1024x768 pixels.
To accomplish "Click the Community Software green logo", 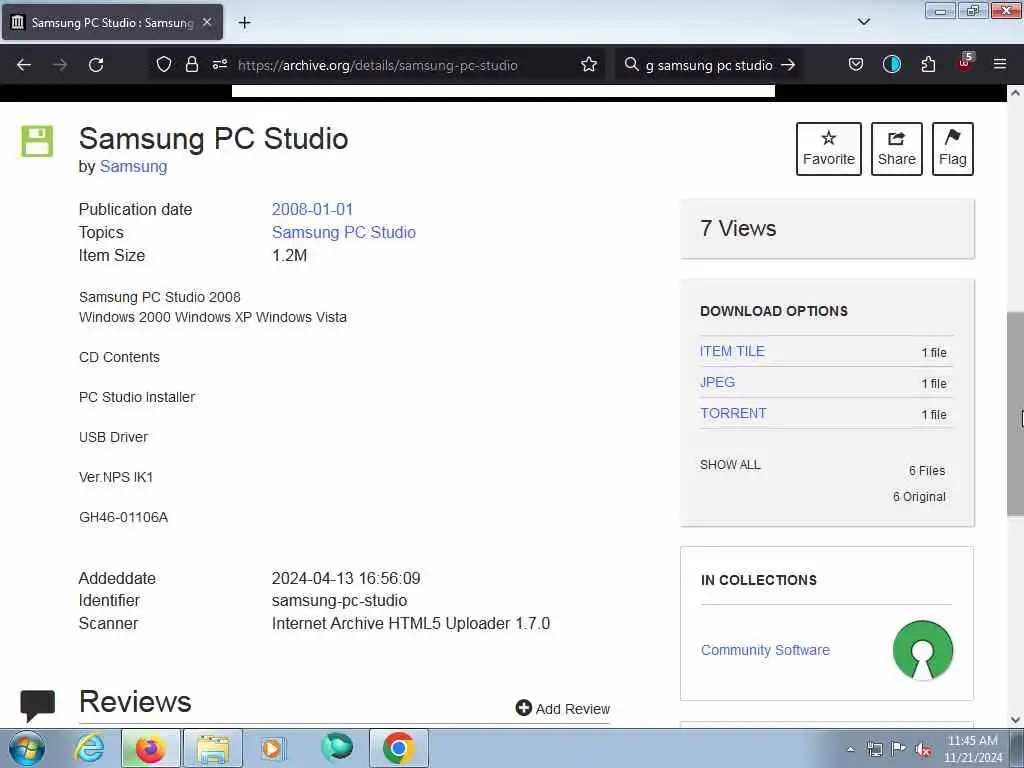I will point(922,650).
